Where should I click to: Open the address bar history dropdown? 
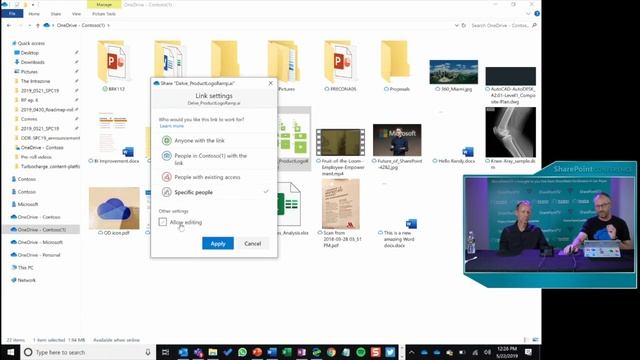pos(456,25)
